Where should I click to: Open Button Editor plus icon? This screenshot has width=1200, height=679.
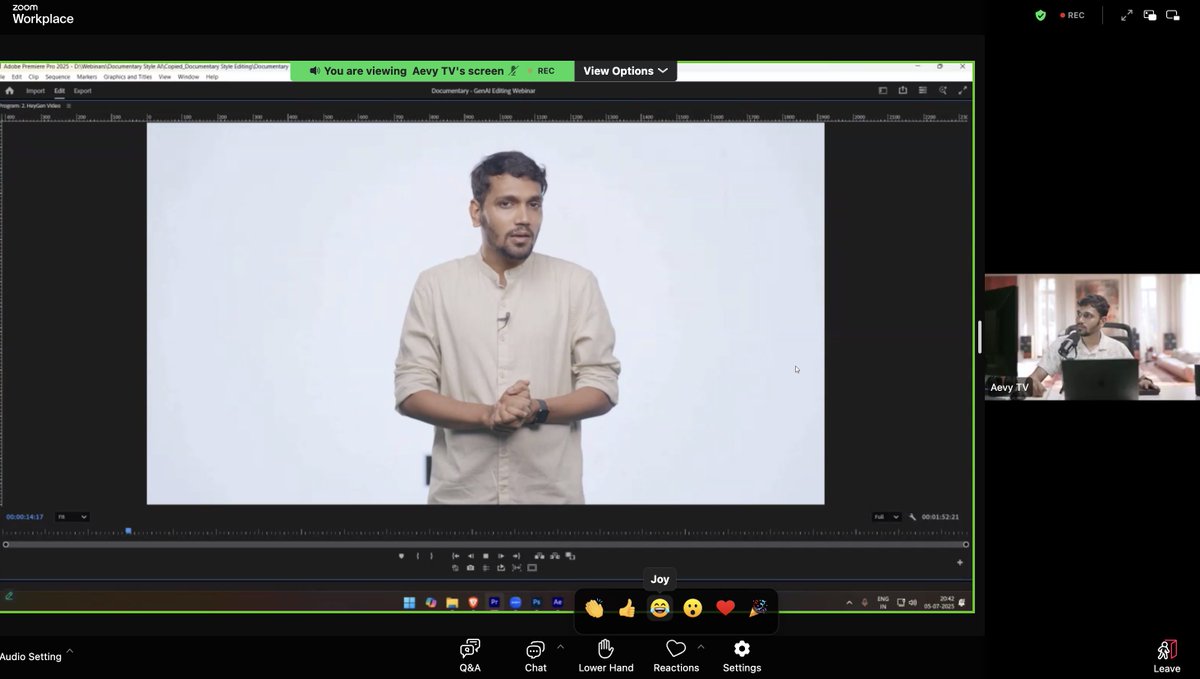click(960, 563)
